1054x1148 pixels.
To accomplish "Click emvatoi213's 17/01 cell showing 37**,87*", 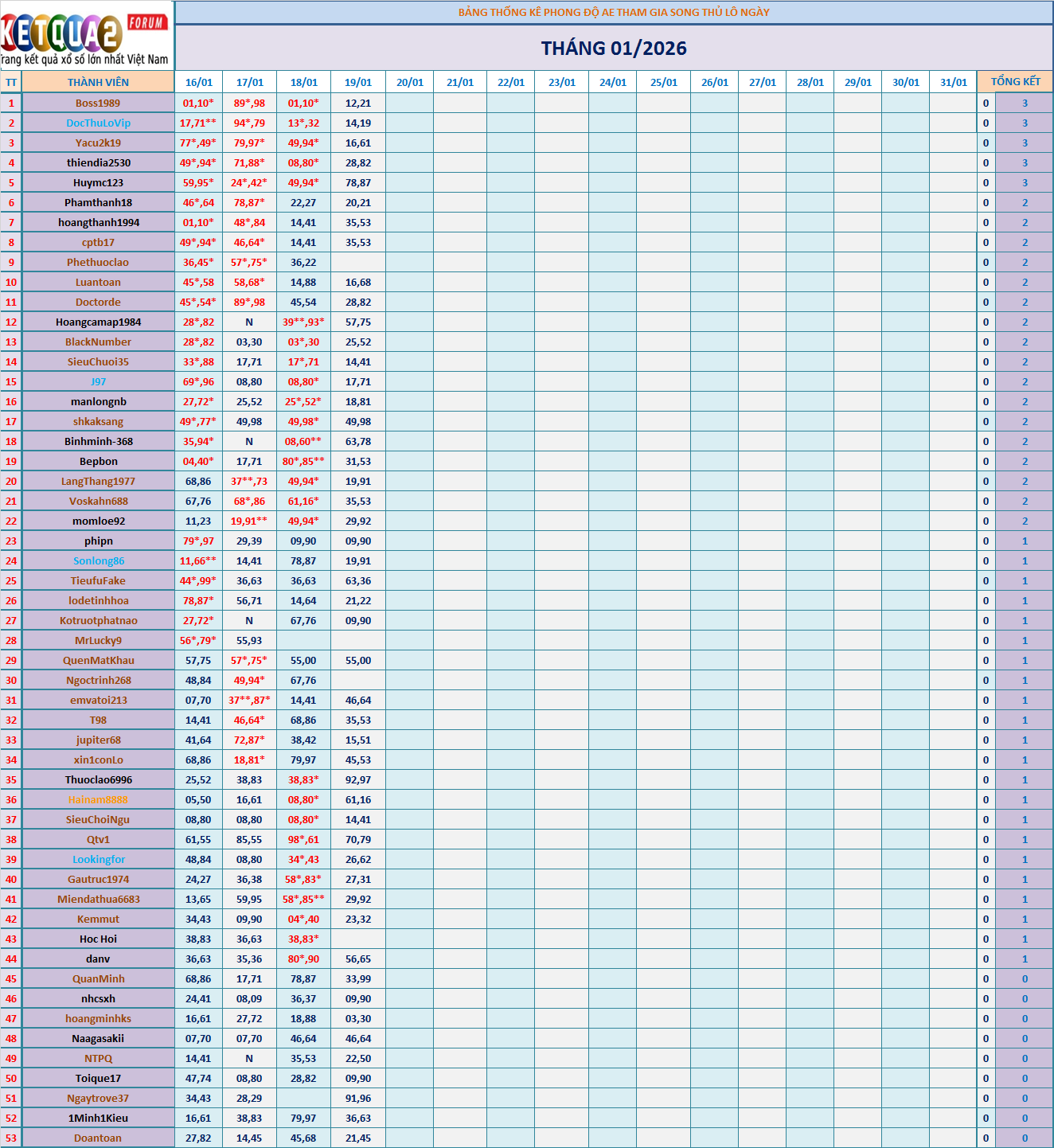I will 249,700.
